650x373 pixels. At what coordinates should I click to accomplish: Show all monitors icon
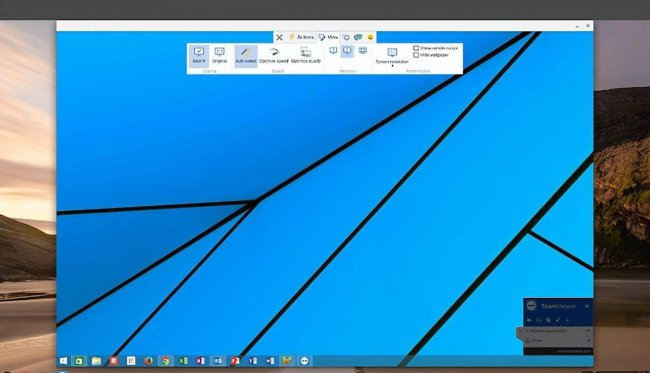tap(363, 51)
